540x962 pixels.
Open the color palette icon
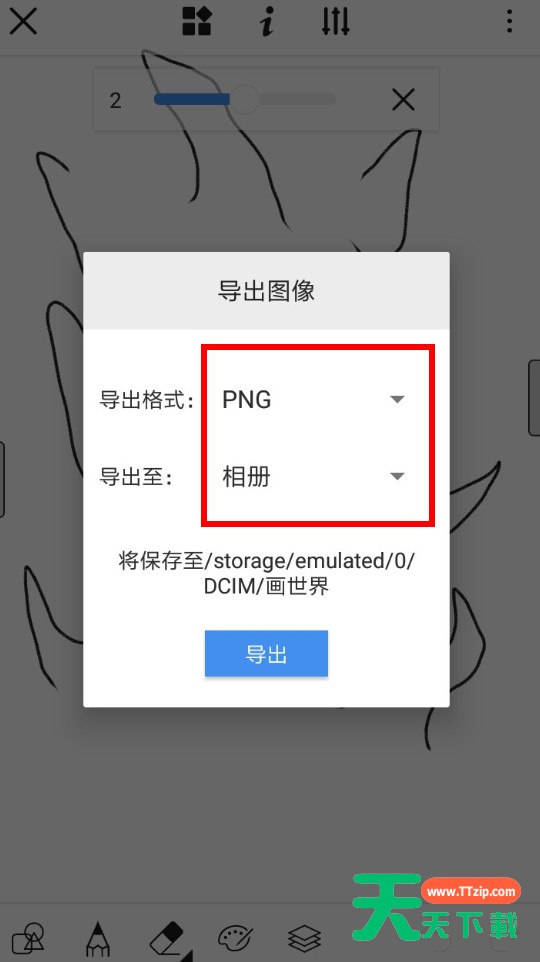click(236, 939)
